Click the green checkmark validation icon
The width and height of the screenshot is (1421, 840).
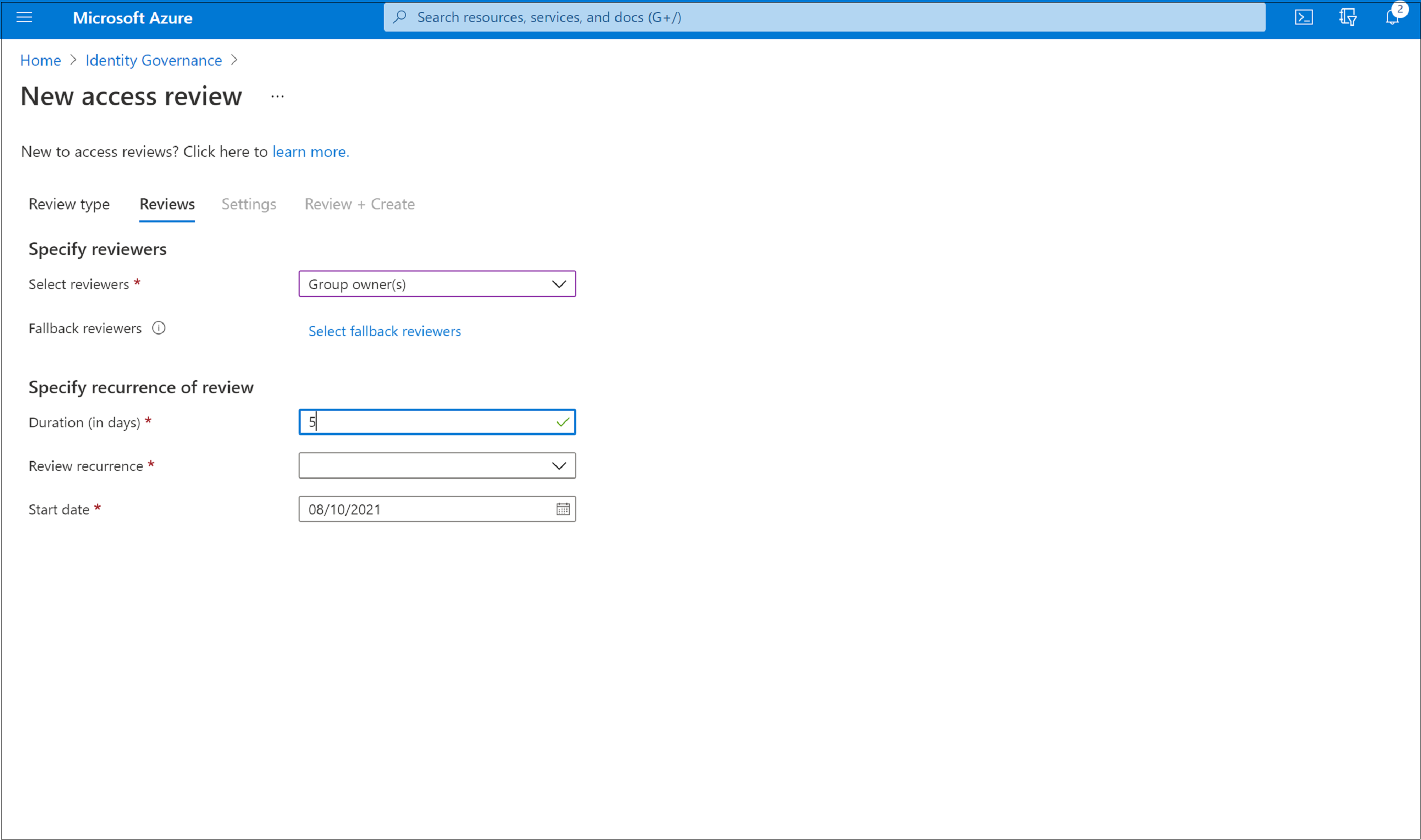562,421
